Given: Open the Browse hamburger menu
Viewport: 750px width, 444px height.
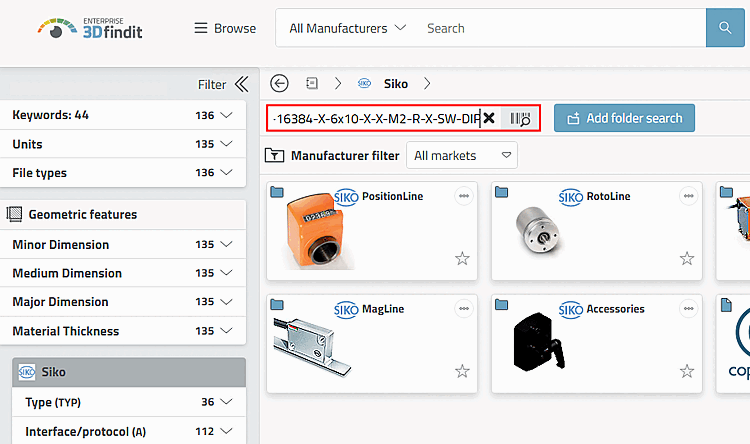Looking at the screenshot, I should click(225, 28).
